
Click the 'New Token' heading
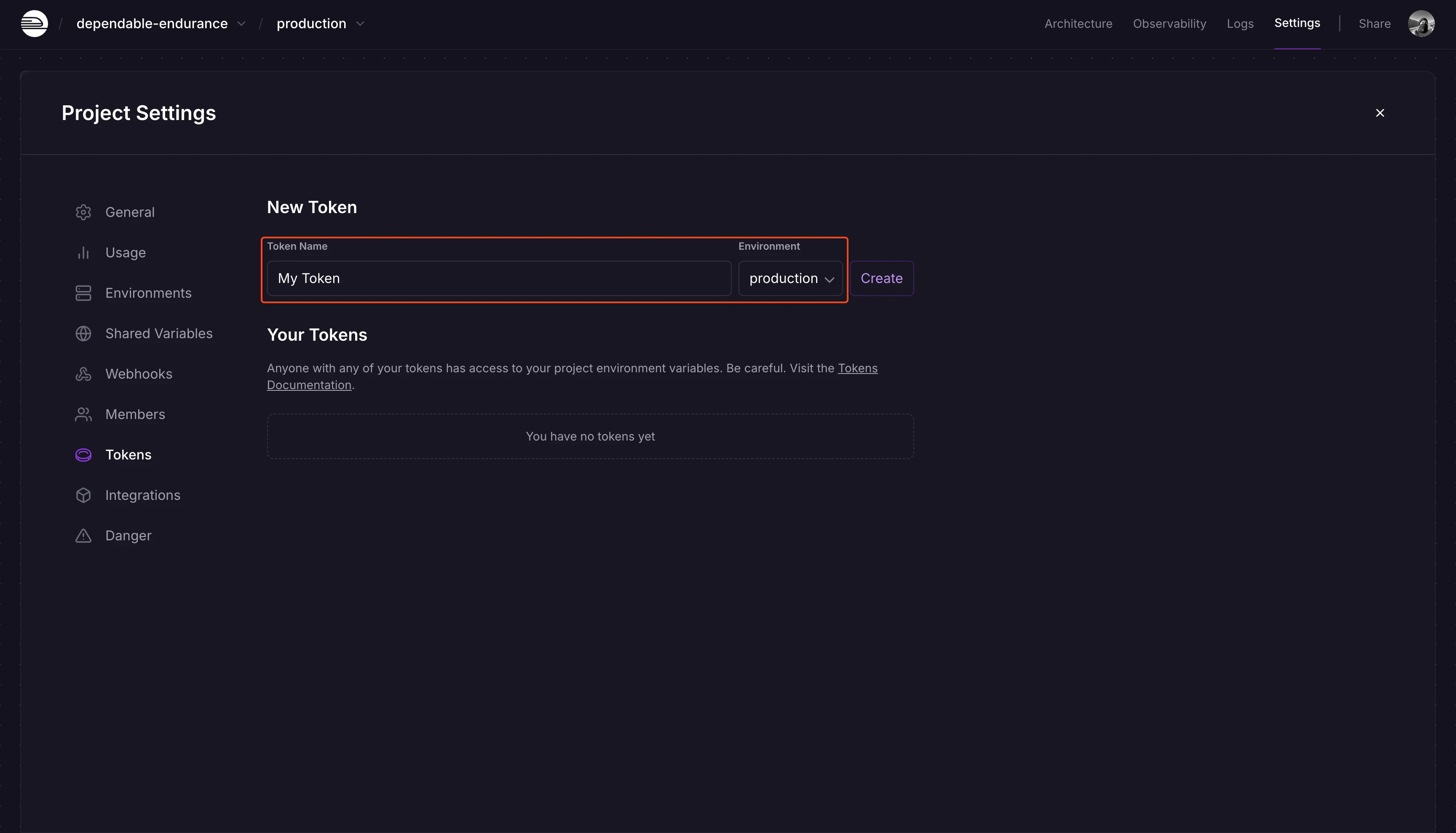(312, 207)
